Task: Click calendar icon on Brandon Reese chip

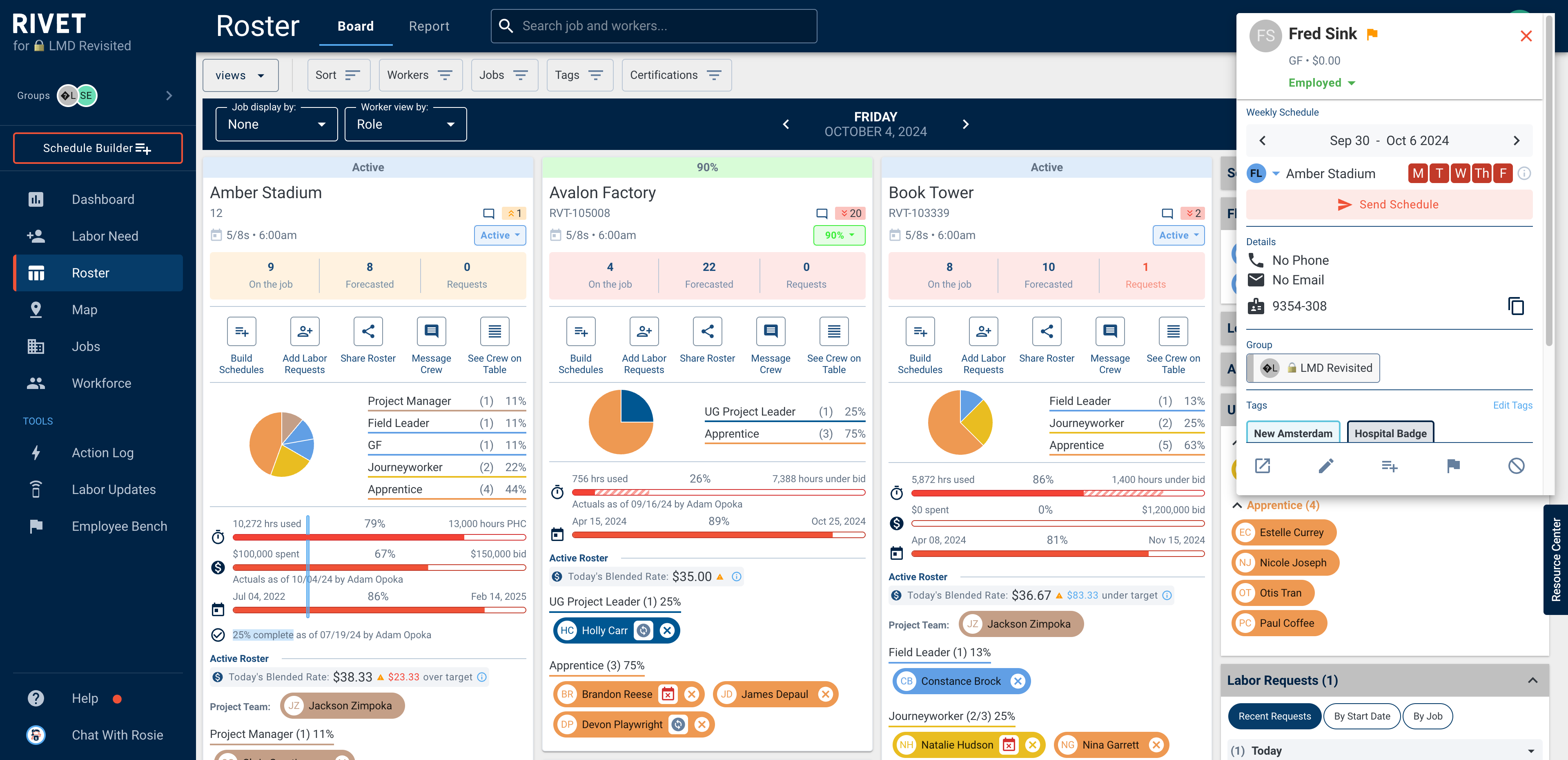Action: 668,694
